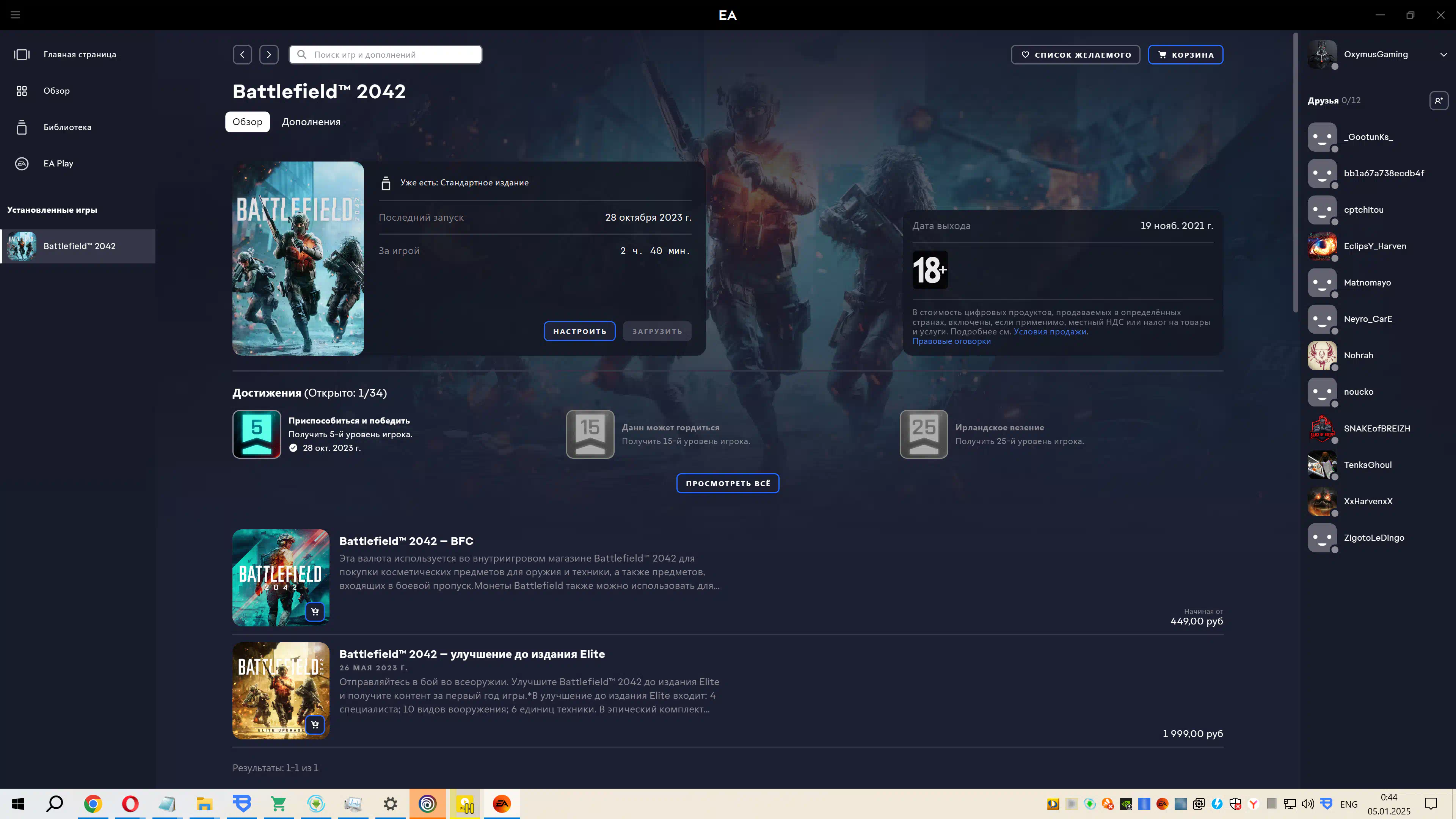Open friend TenkaGhoul avatar
The image size is (1456, 819).
pos(1322,465)
